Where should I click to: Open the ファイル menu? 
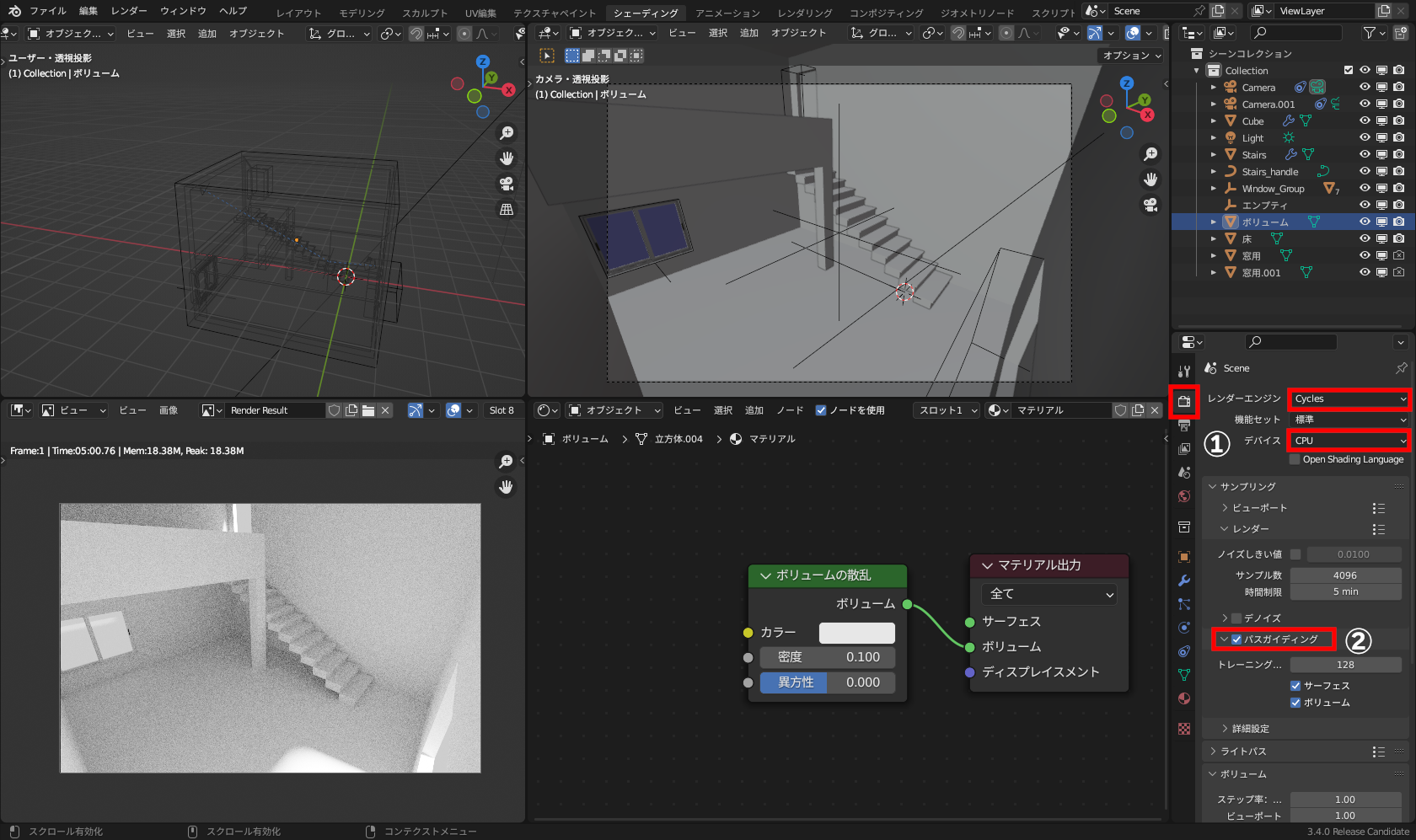click(47, 11)
